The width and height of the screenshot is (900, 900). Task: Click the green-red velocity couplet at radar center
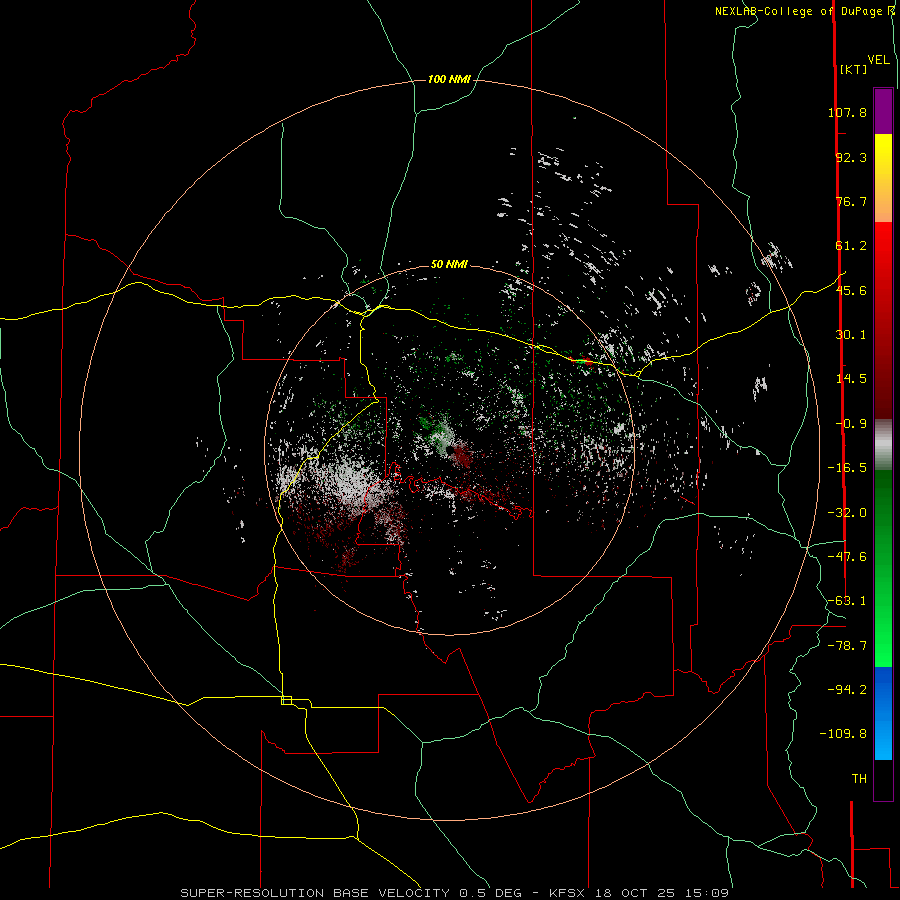(x=447, y=440)
